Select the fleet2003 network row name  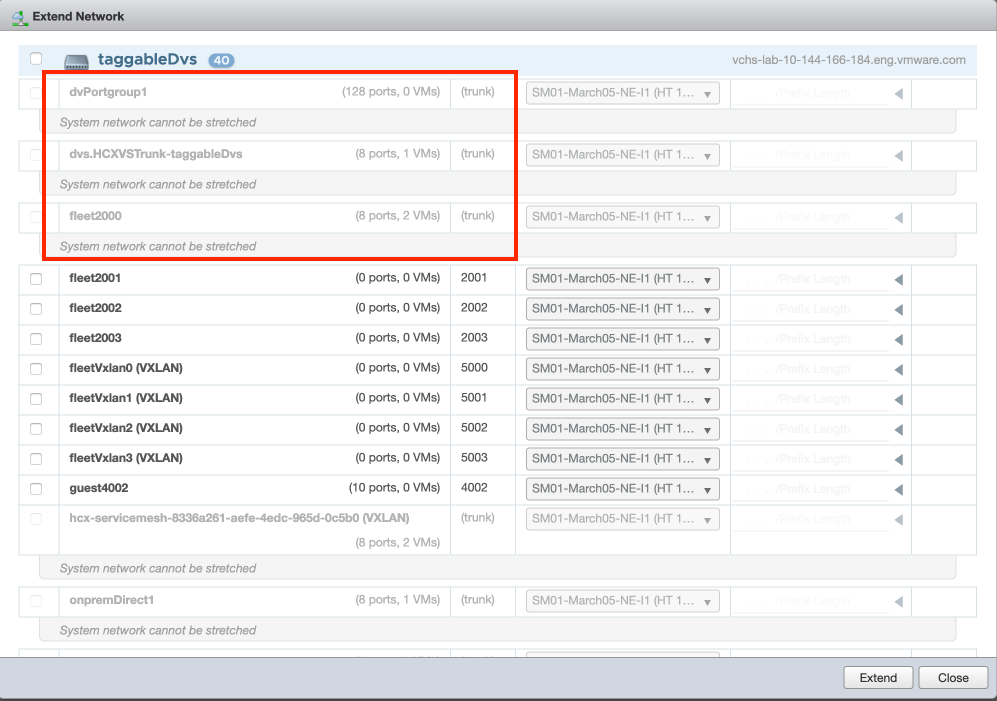pos(95,338)
